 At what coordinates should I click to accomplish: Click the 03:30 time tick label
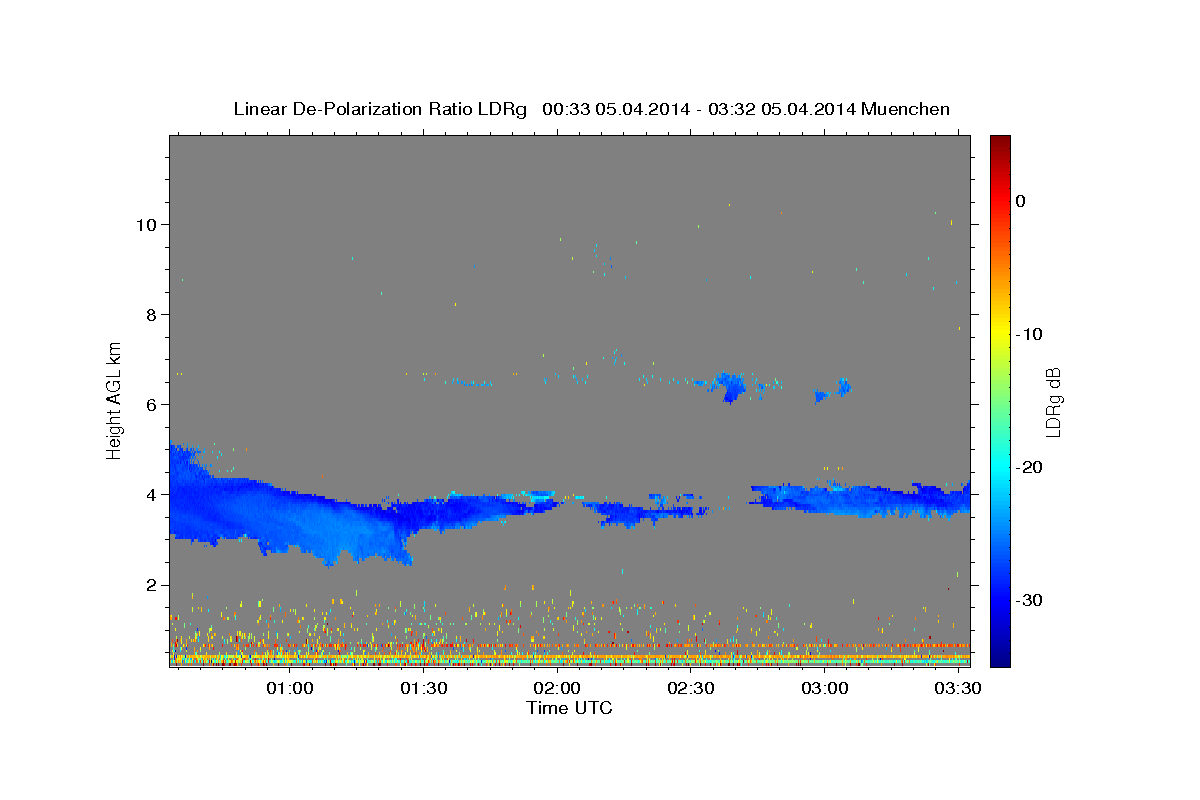click(x=958, y=689)
